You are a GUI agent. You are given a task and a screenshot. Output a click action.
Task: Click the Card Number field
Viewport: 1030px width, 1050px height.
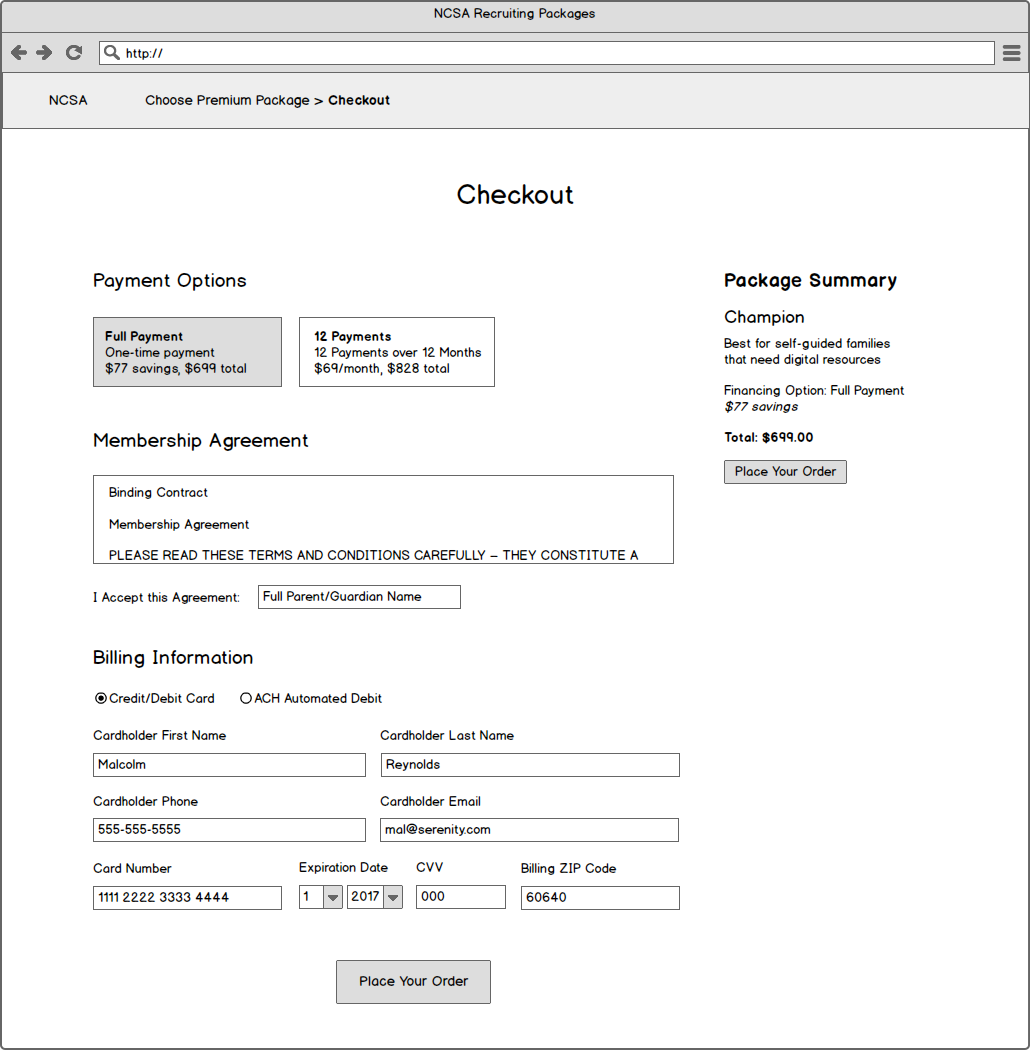coord(188,898)
